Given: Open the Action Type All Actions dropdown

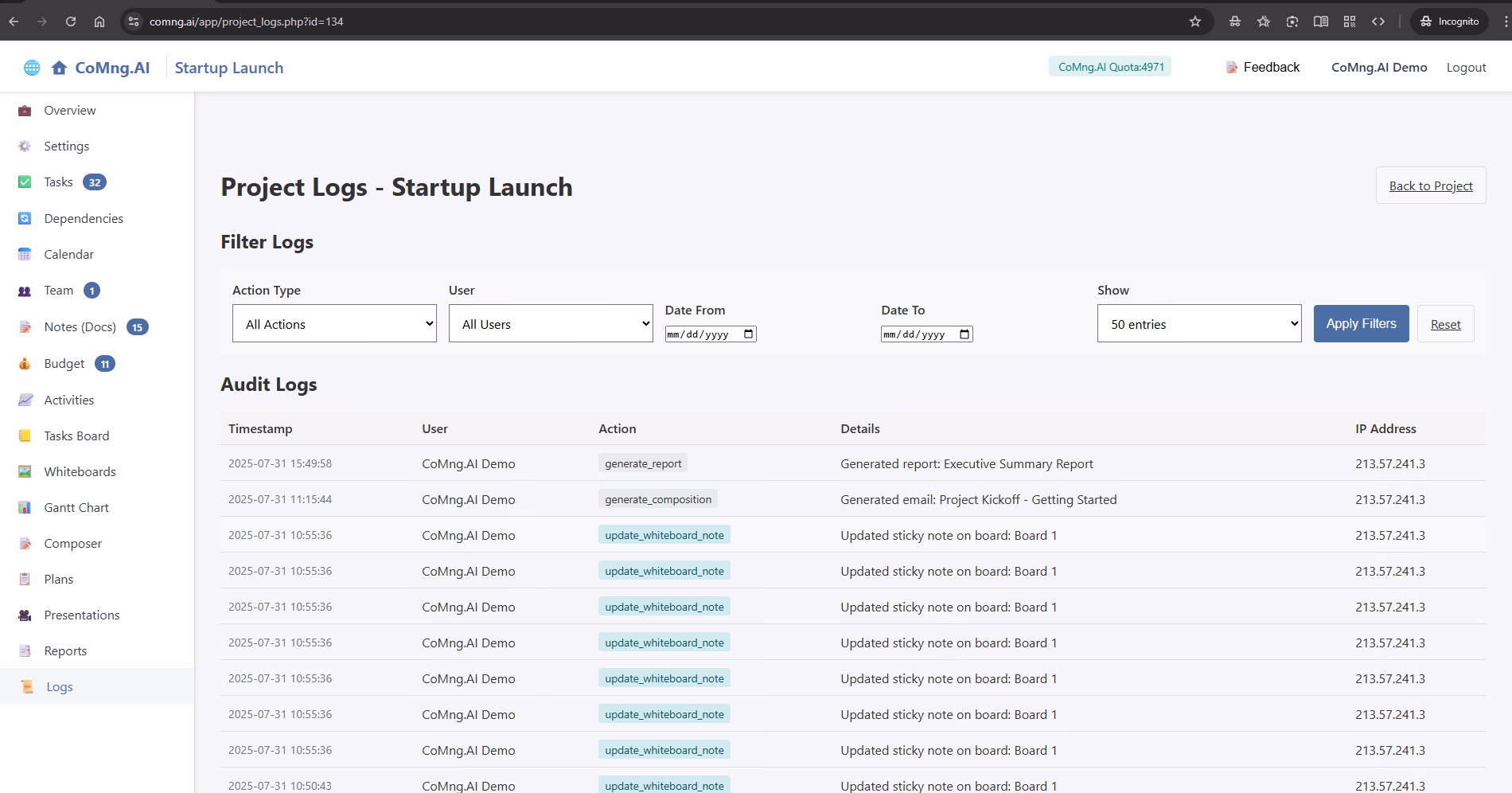Looking at the screenshot, I should click(x=334, y=323).
